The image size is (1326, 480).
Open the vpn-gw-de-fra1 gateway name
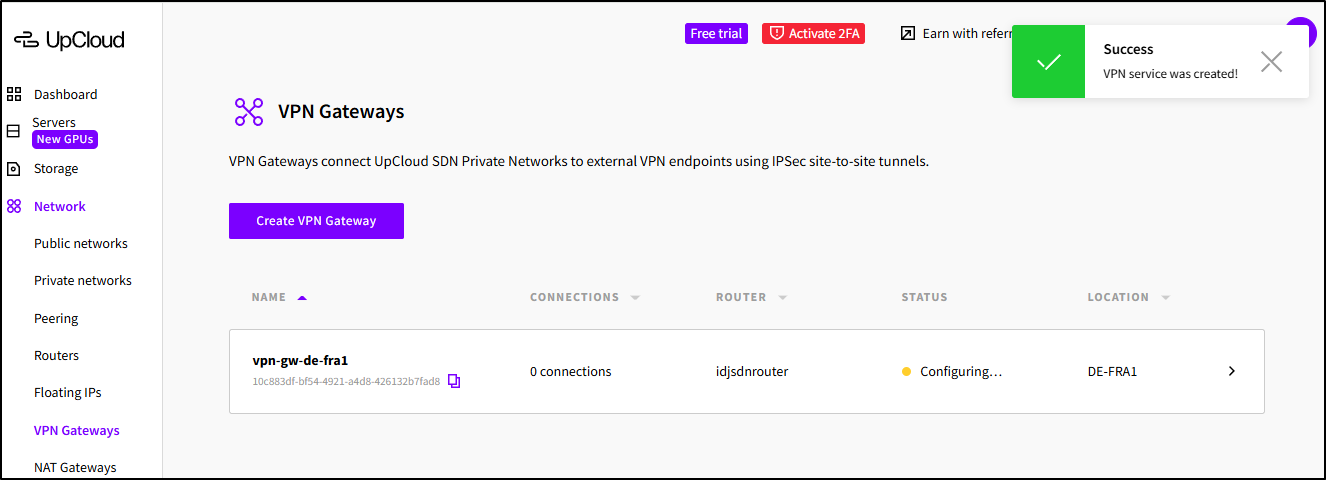[x=300, y=361]
